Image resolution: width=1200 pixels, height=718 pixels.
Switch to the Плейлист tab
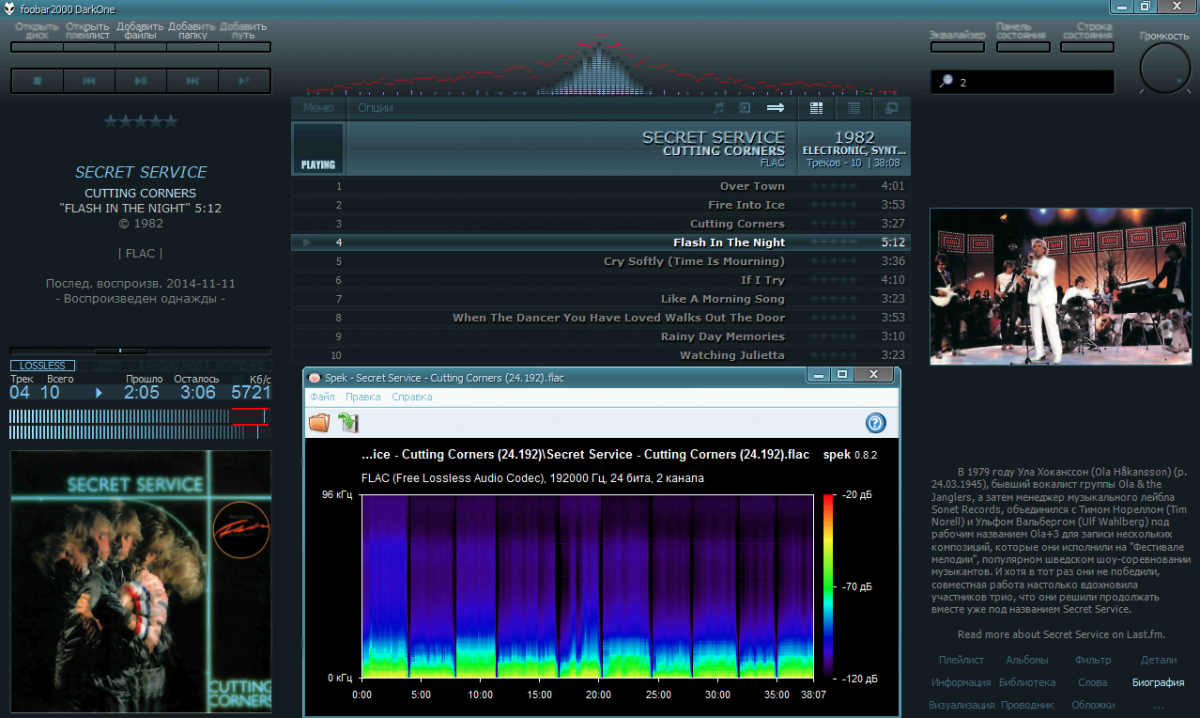[x=961, y=660]
